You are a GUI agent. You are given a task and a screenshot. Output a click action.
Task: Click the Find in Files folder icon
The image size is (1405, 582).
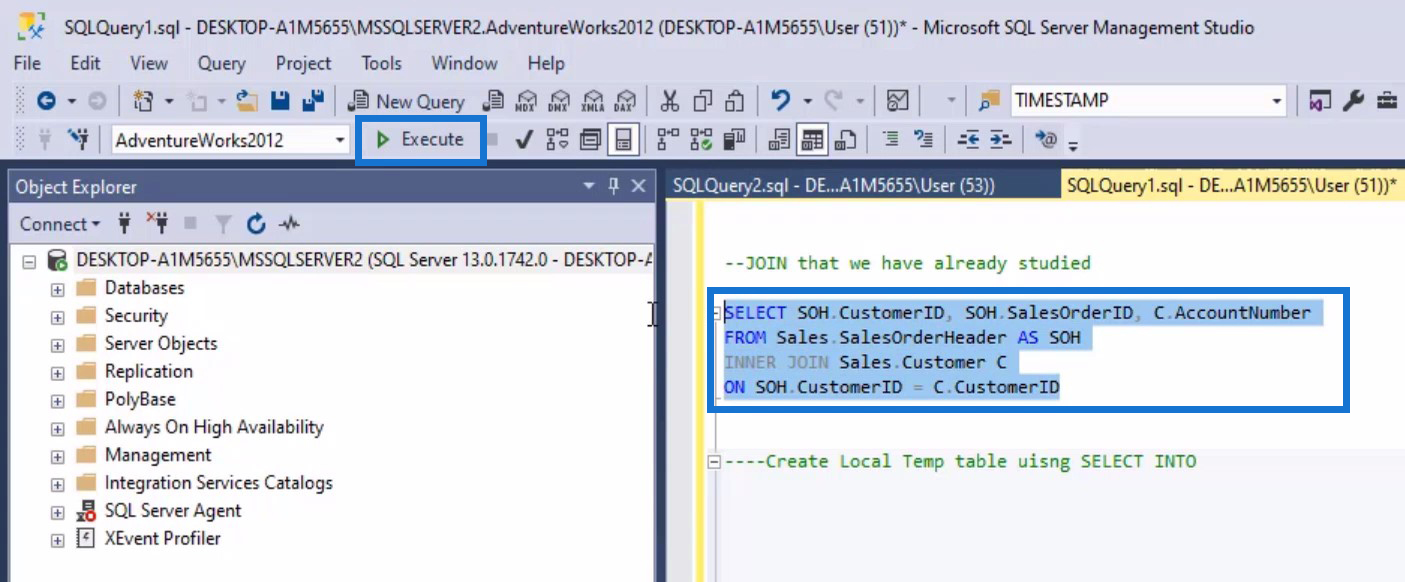tap(988, 101)
